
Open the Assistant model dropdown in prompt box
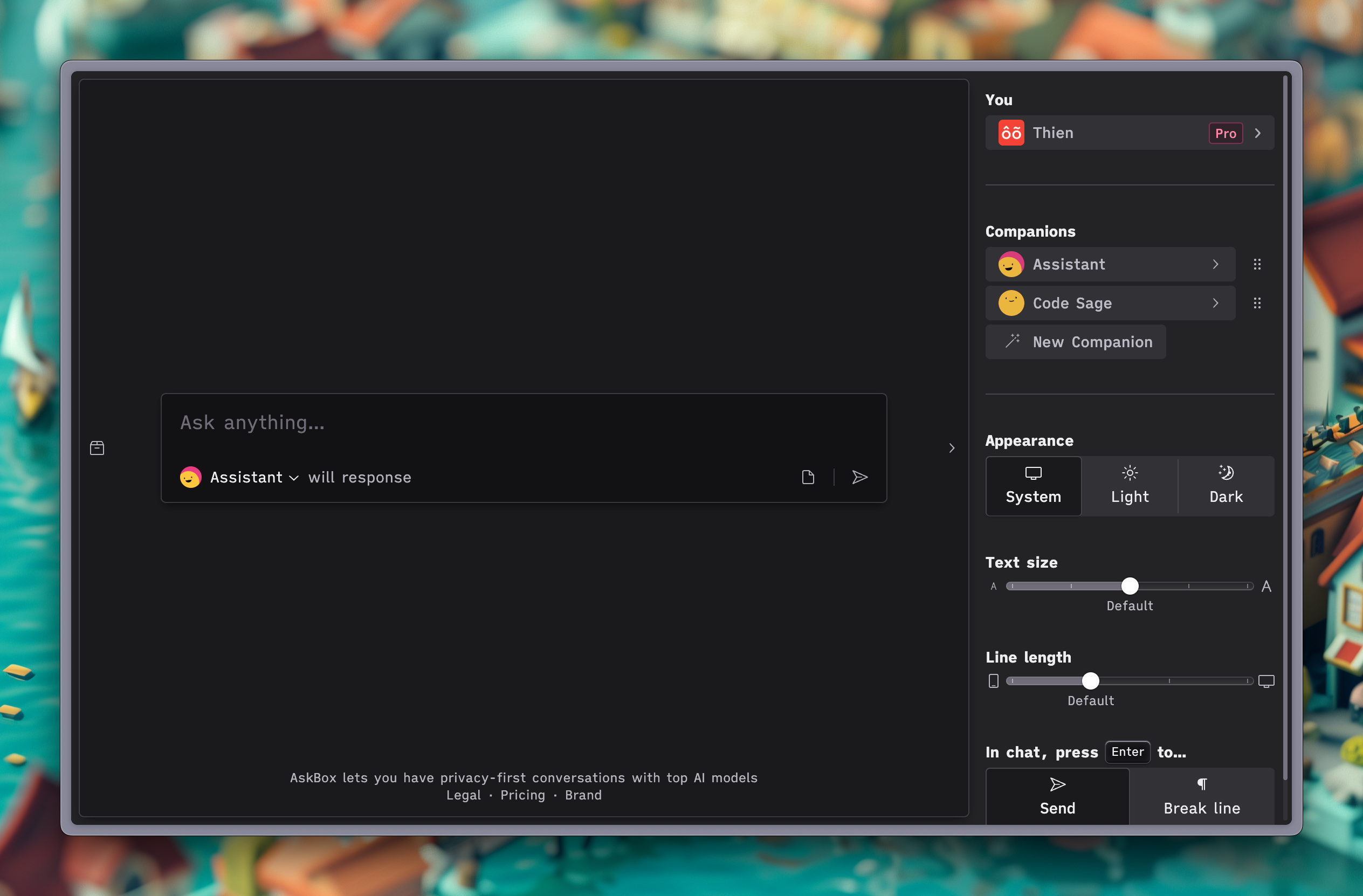[254, 477]
